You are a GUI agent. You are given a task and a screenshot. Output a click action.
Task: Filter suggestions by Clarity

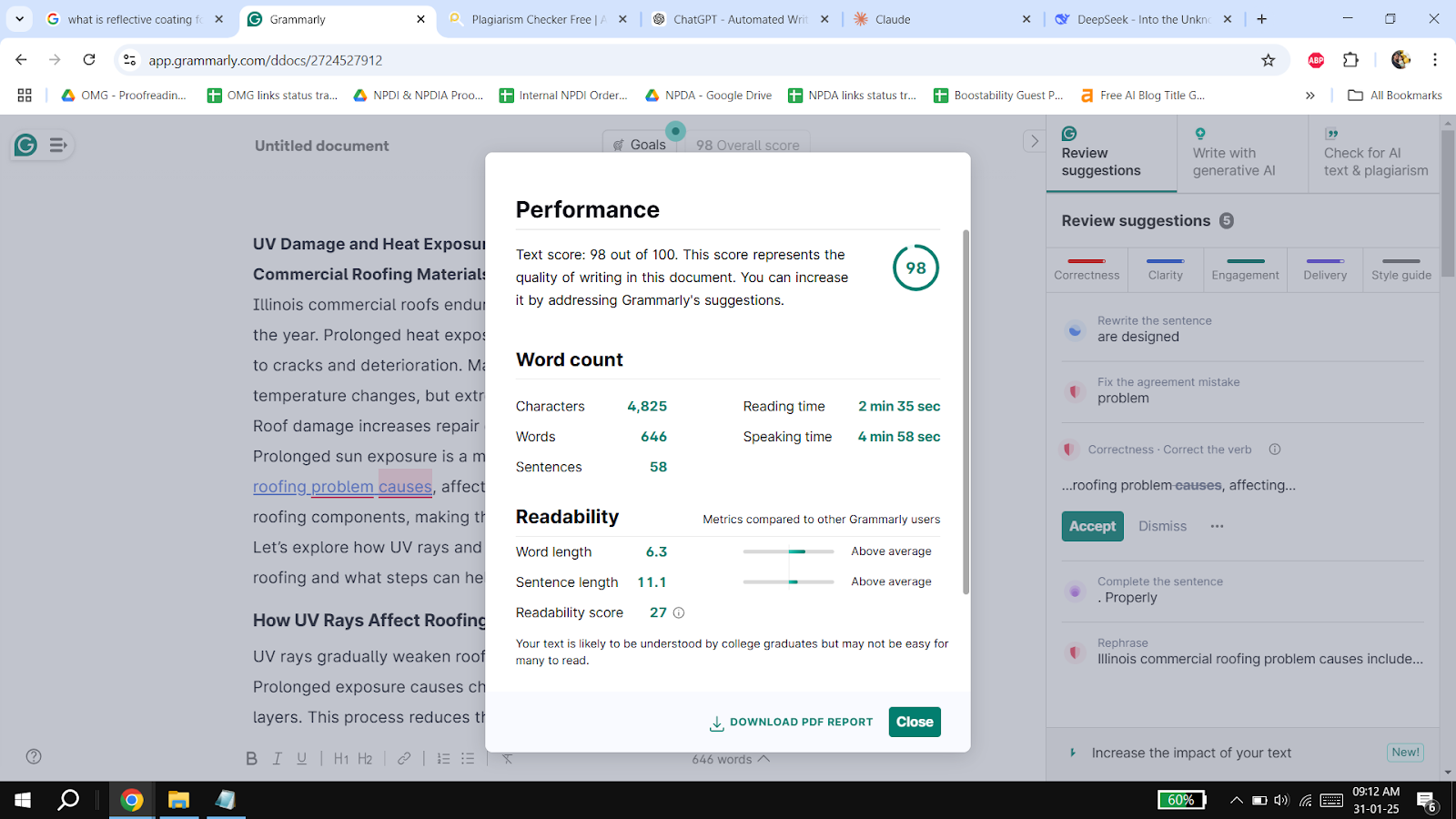click(x=1165, y=270)
